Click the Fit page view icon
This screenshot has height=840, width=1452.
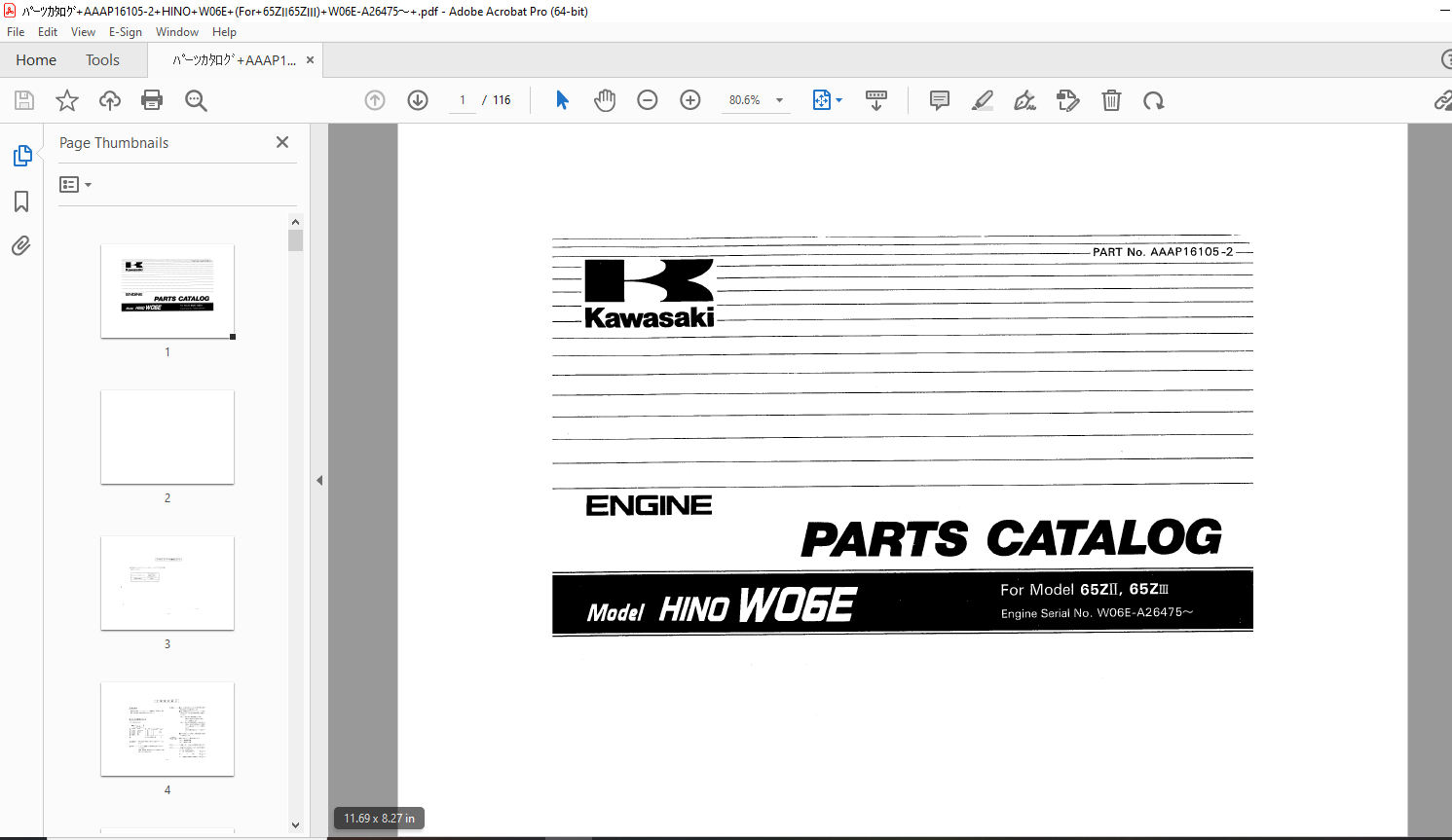pos(821,100)
